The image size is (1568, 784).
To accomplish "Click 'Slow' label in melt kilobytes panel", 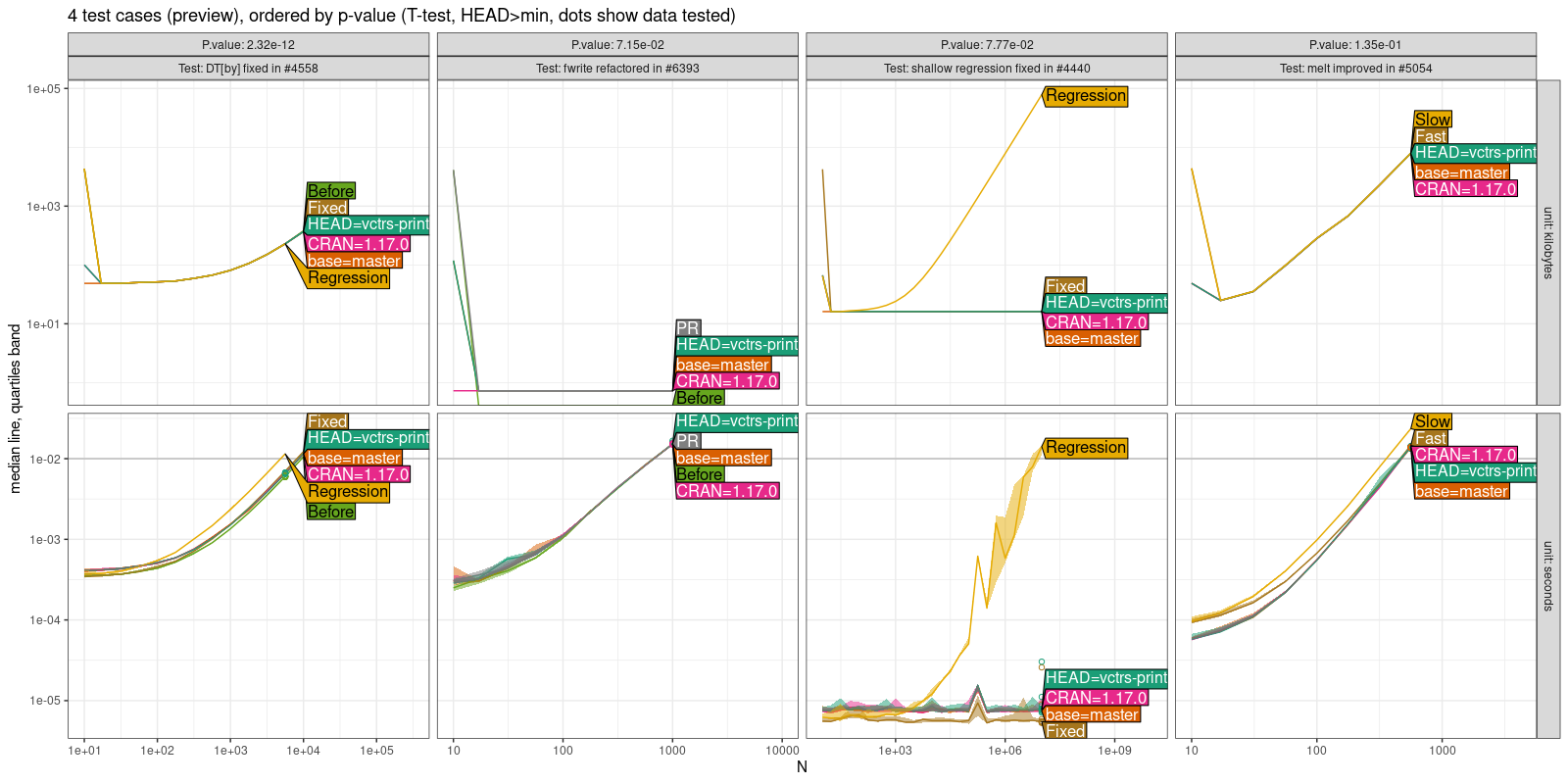I will 1433,120.
